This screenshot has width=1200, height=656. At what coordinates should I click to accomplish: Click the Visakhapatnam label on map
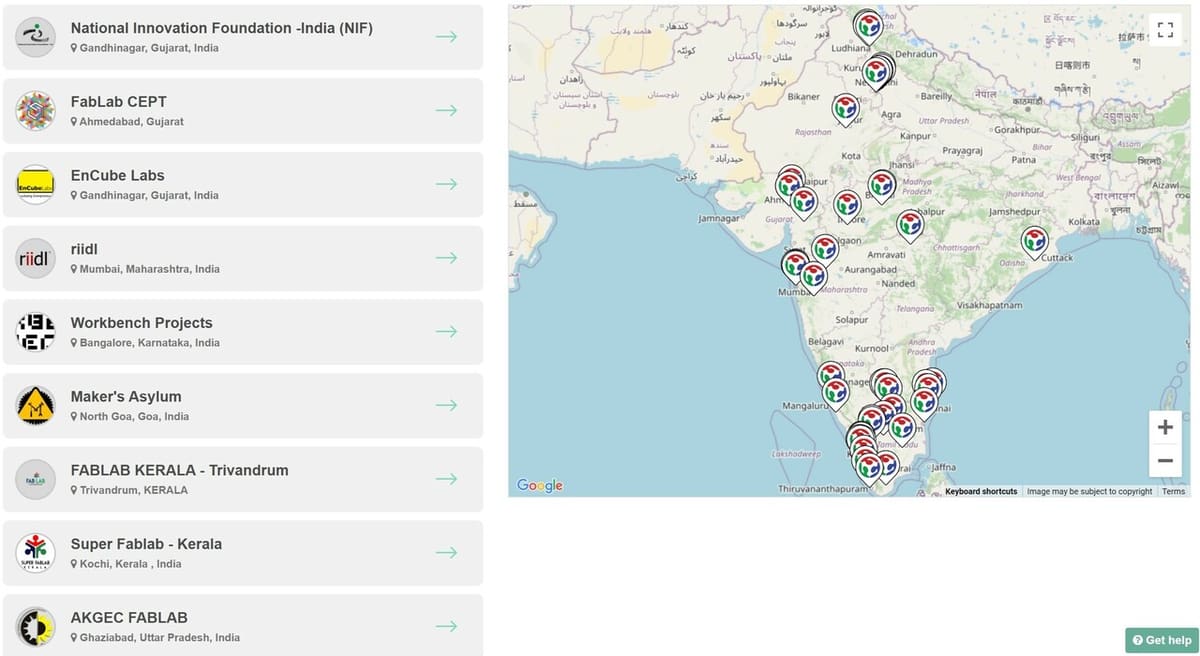point(989,304)
